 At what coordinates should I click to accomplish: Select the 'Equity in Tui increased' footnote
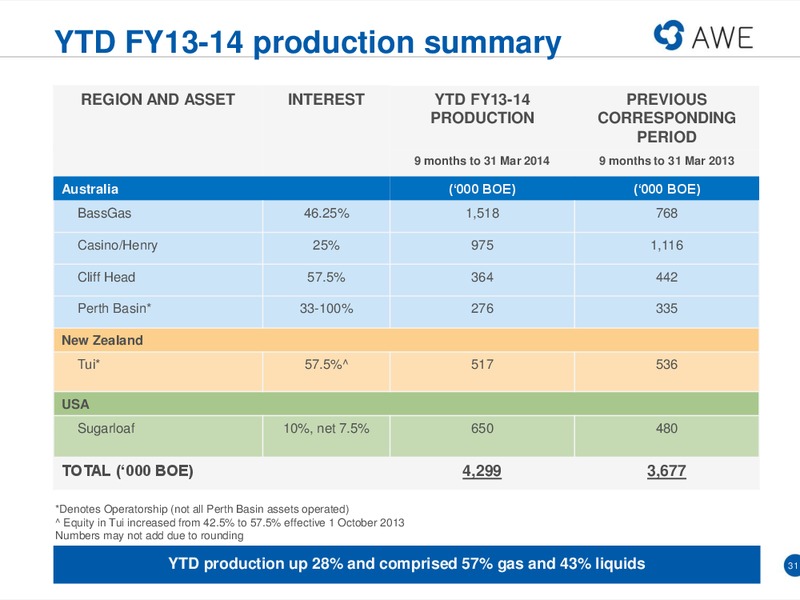pos(230,522)
